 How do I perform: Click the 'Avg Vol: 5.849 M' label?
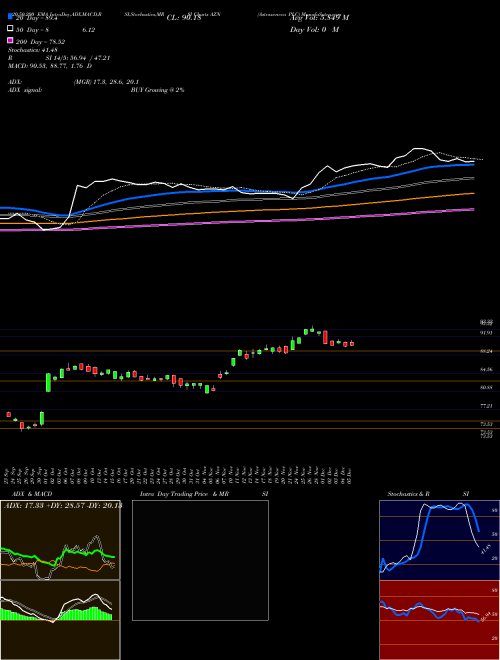point(319,18)
